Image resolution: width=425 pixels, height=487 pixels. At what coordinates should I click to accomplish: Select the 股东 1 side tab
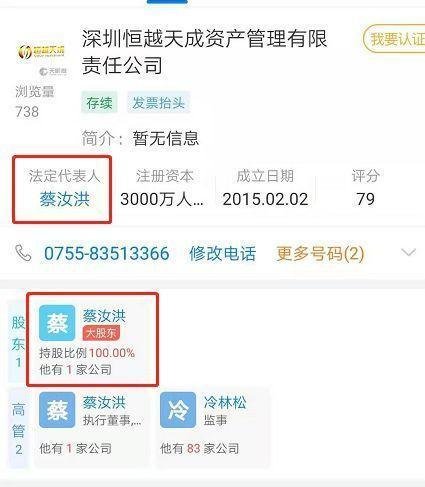tap(18, 341)
